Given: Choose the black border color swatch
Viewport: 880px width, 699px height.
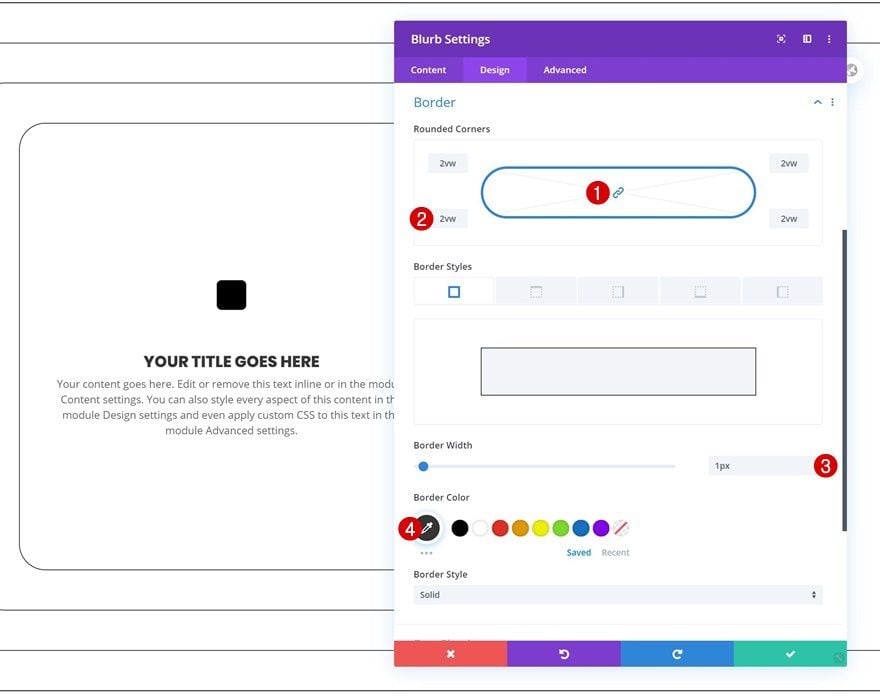Looking at the screenshot, I should pyautogui.click(x=460, y=528).
